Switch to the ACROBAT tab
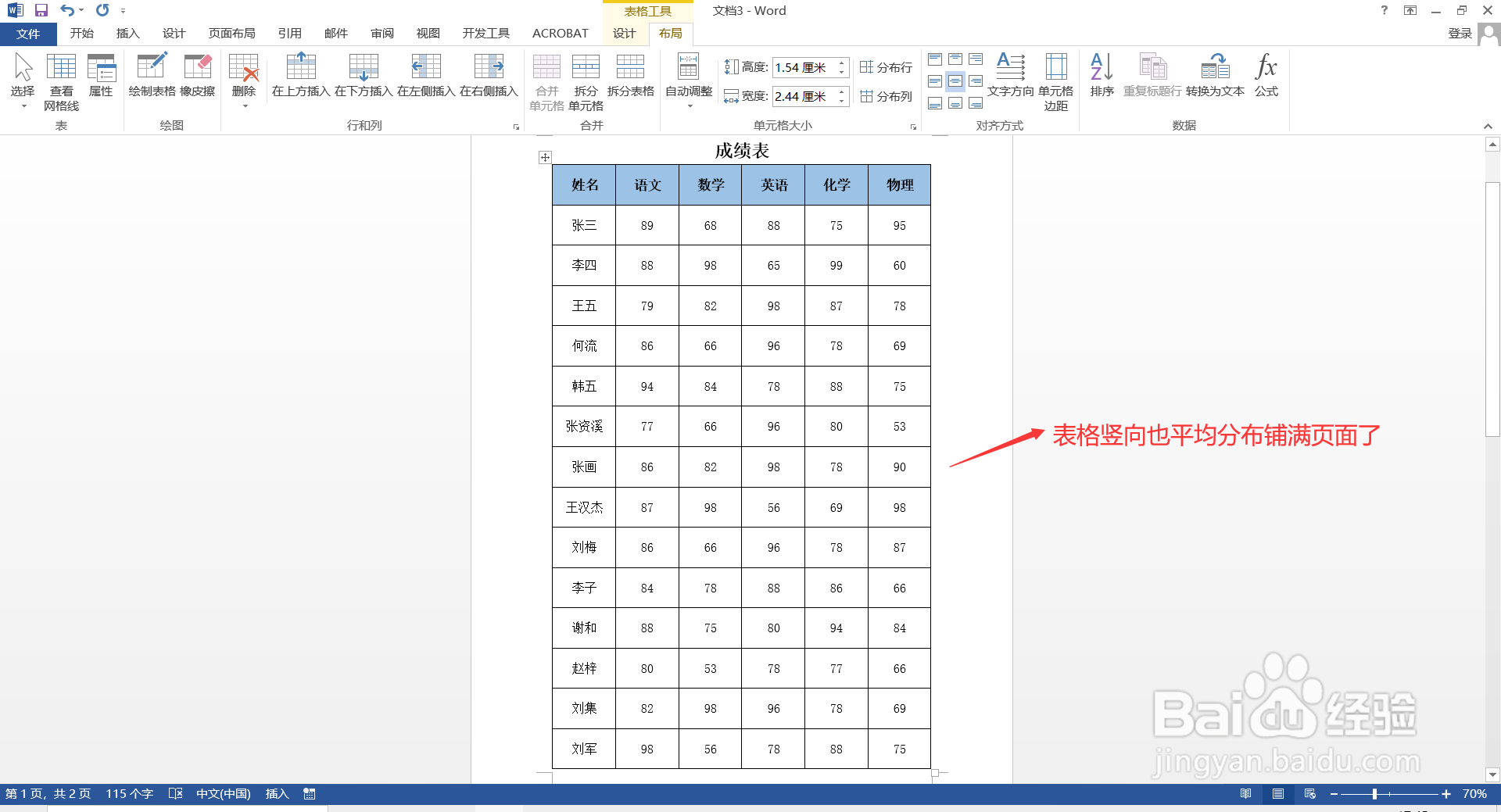 pyautogui.click(x=561, y=34)
